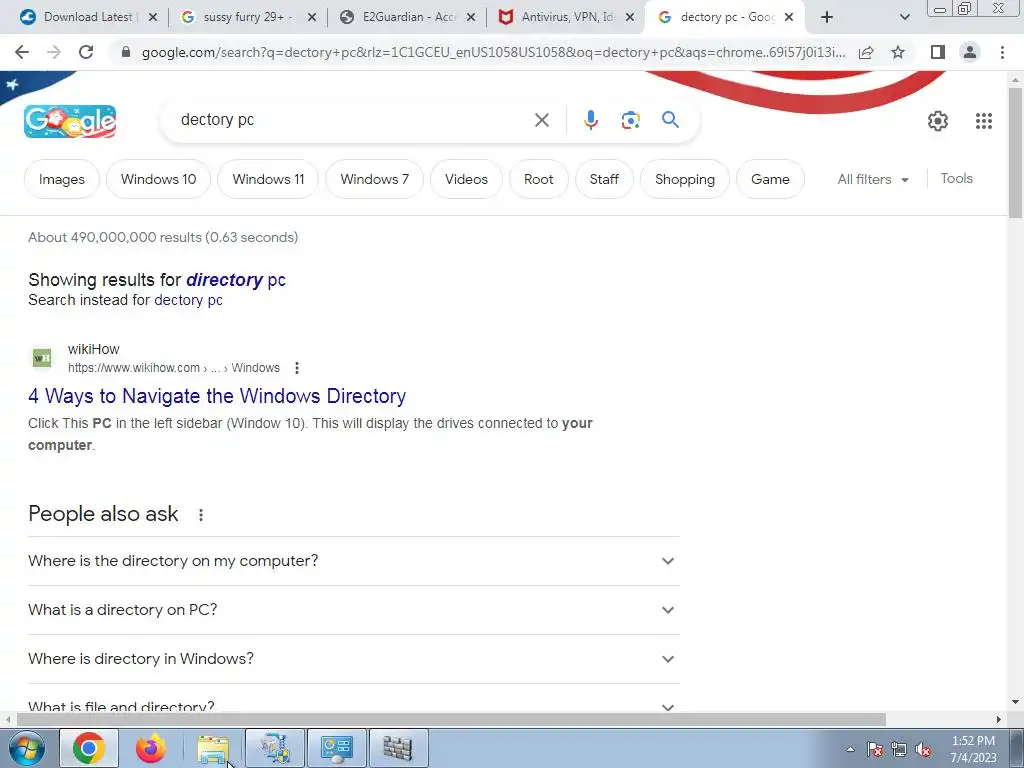The width and height of the screenshot is (1024, 768).
Task: Expand Where is directory in Windows
Action: click(x=353, y=659)
